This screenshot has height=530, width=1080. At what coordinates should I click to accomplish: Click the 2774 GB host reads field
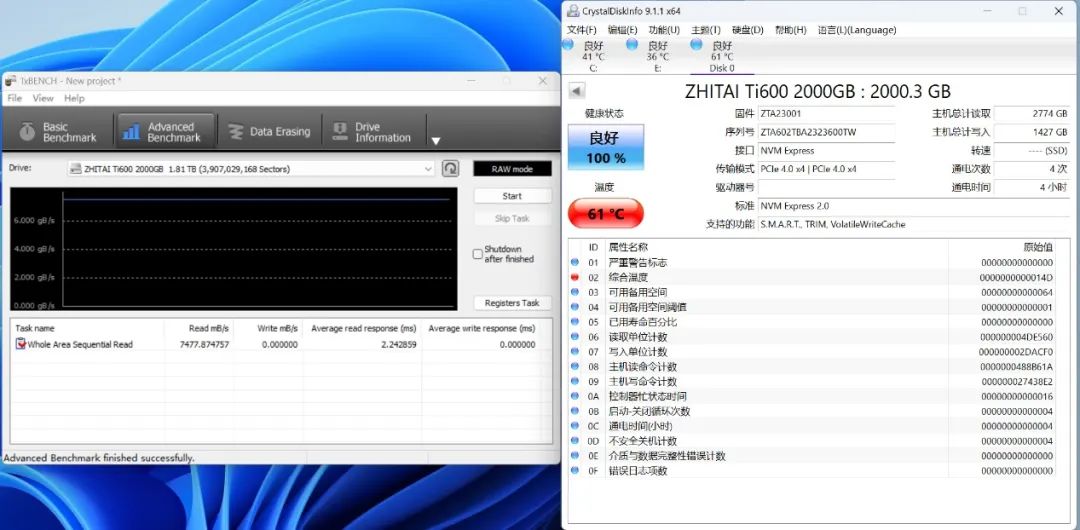pyautogui.click(x=1032, y=114)
